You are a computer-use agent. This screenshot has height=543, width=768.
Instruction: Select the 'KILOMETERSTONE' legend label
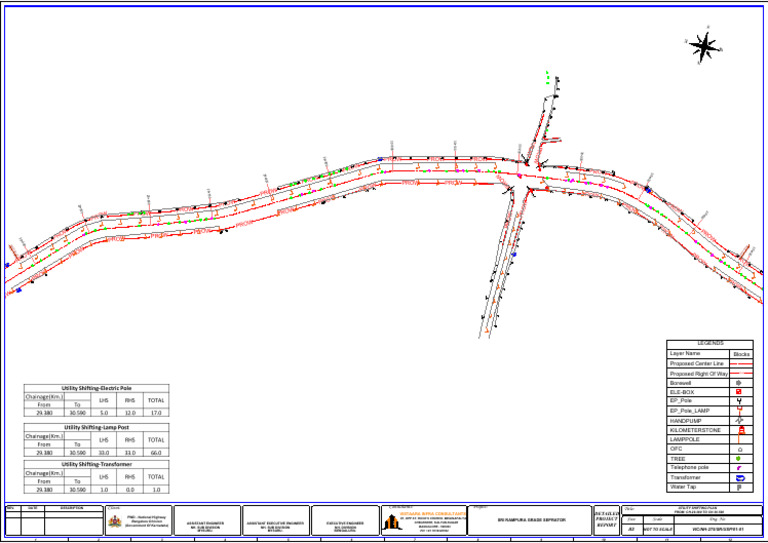point(695,430)
